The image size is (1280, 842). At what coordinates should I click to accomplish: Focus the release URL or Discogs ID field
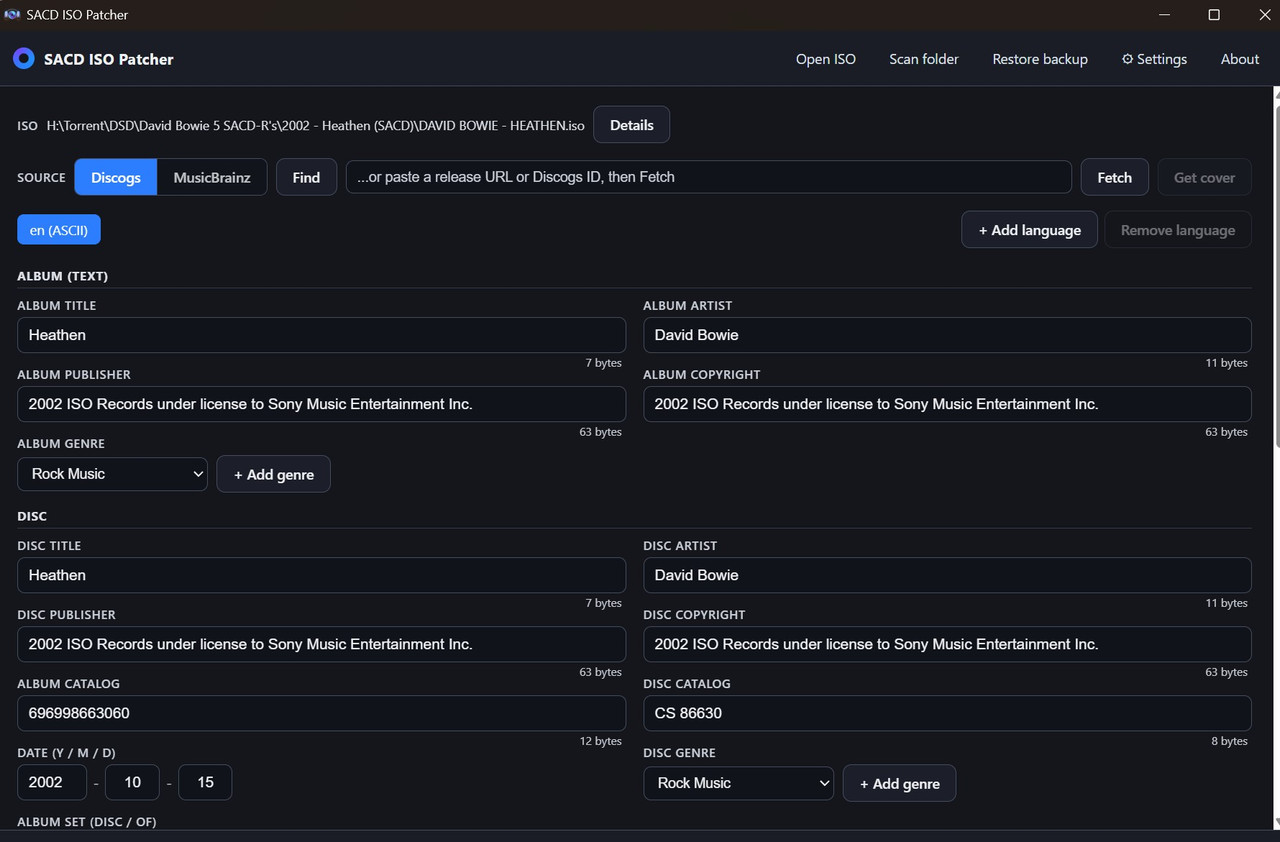click(709, 177)
